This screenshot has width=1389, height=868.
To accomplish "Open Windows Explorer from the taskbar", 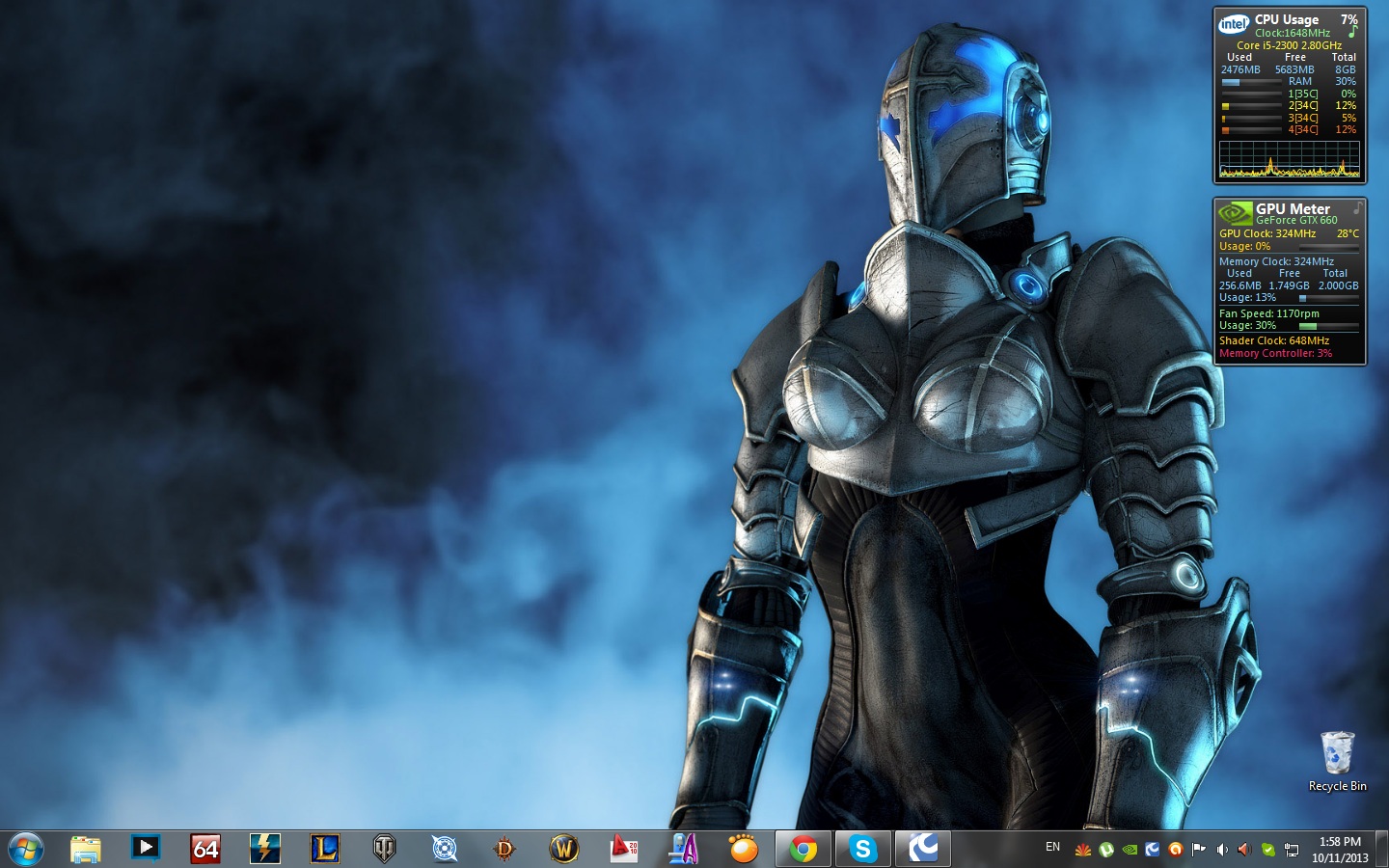I will [86, 849].
